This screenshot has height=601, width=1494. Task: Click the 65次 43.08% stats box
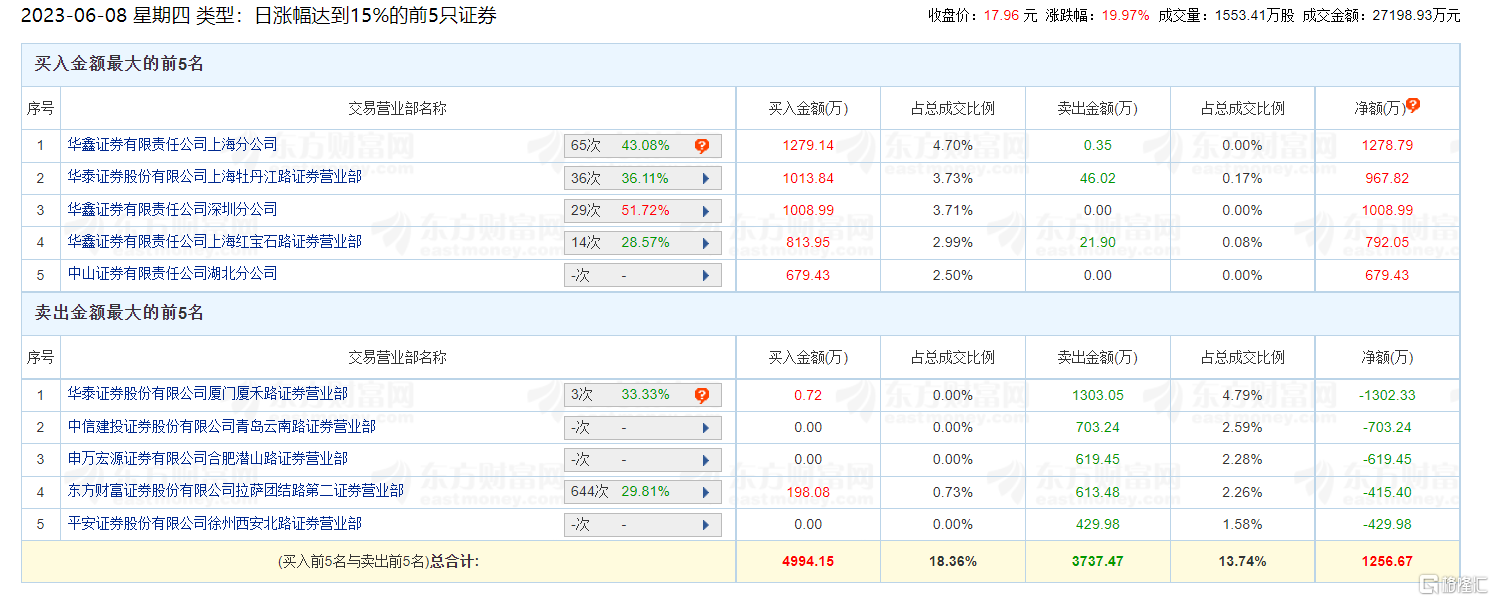(643, 146)
